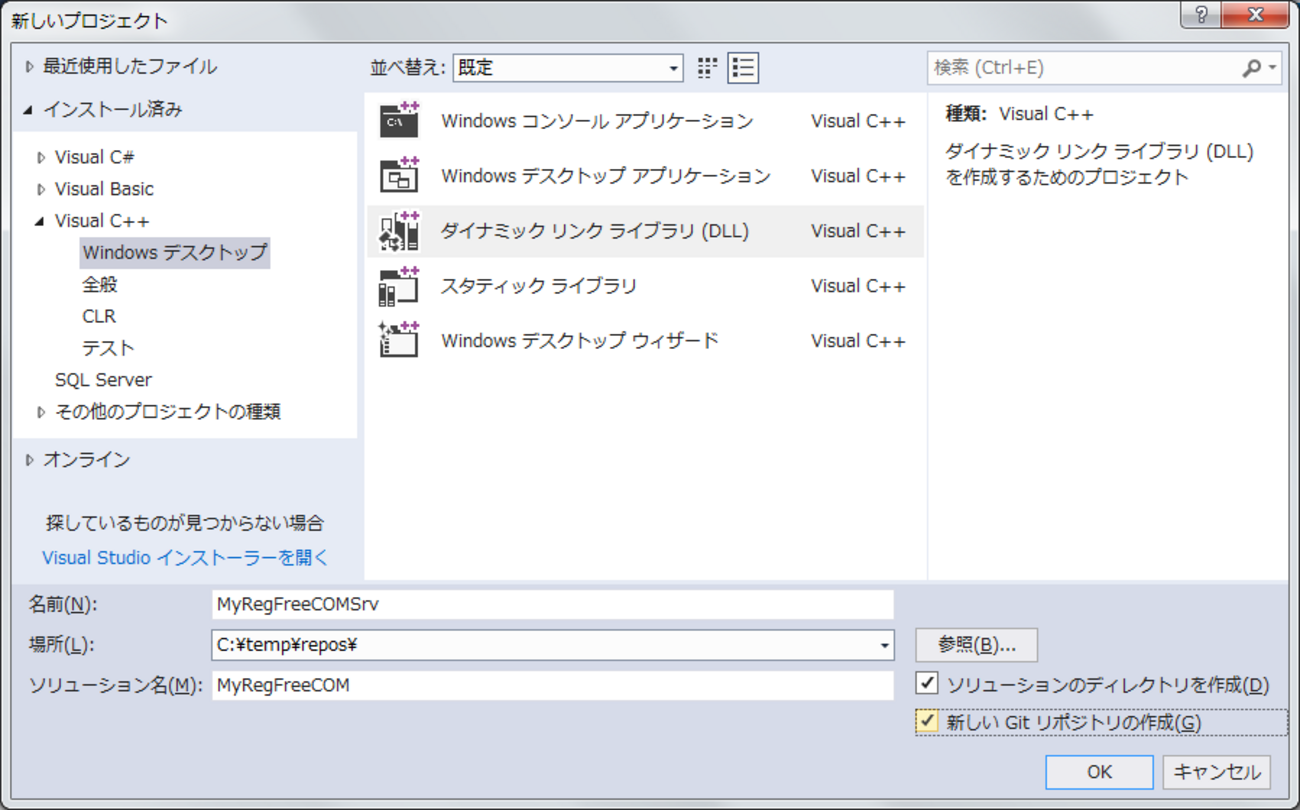Toggle ソリューションのディレクトリを作成 checkbox
This screenshot has width=1300, height=810.
coord(927,684)
